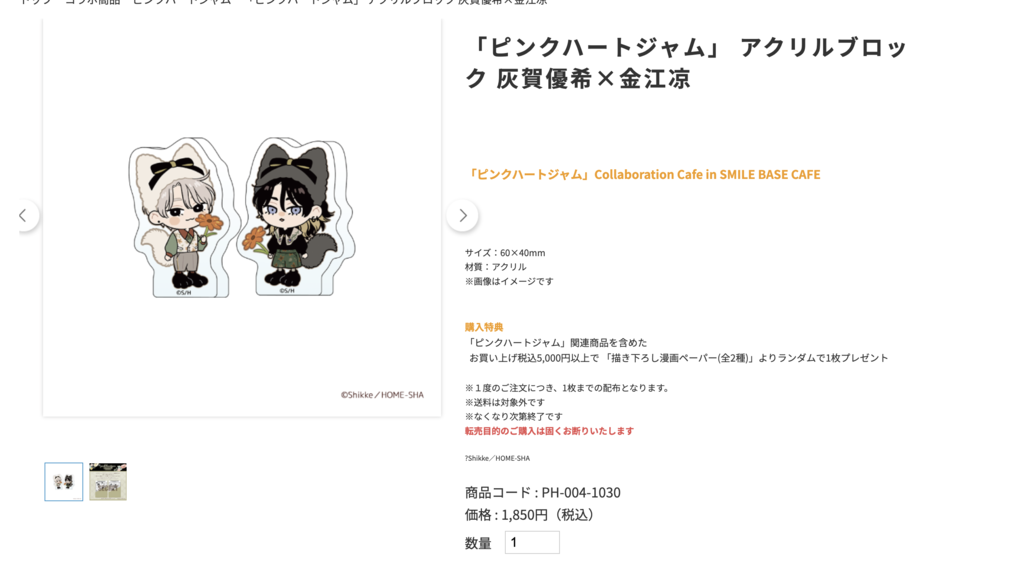Advance to the next product image
The width and height of the screenshot is (1024, 568).
click(x=462, y=215)
